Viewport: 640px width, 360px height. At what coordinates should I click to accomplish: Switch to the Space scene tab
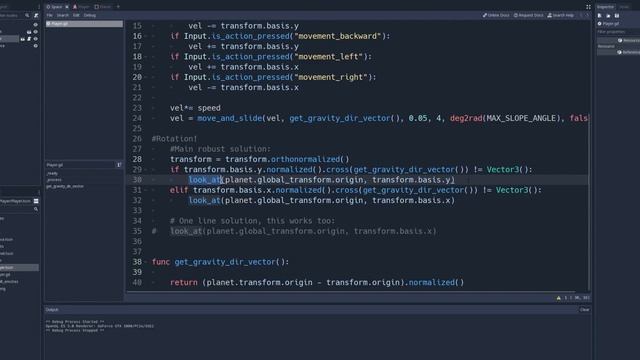coord(56,7)
